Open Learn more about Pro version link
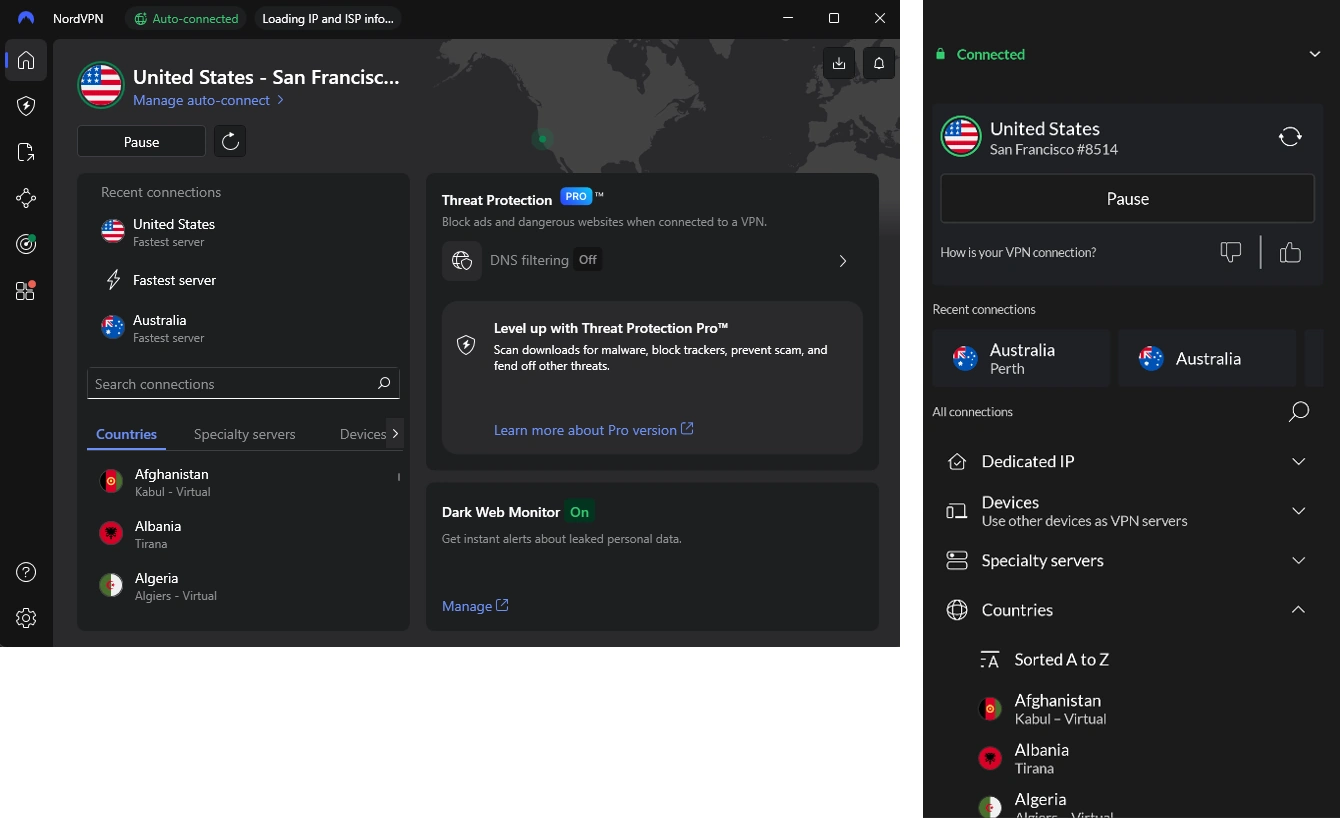The height and width of the screenshot is (818, 1340). pyautogui.click(x=585, y=429)
